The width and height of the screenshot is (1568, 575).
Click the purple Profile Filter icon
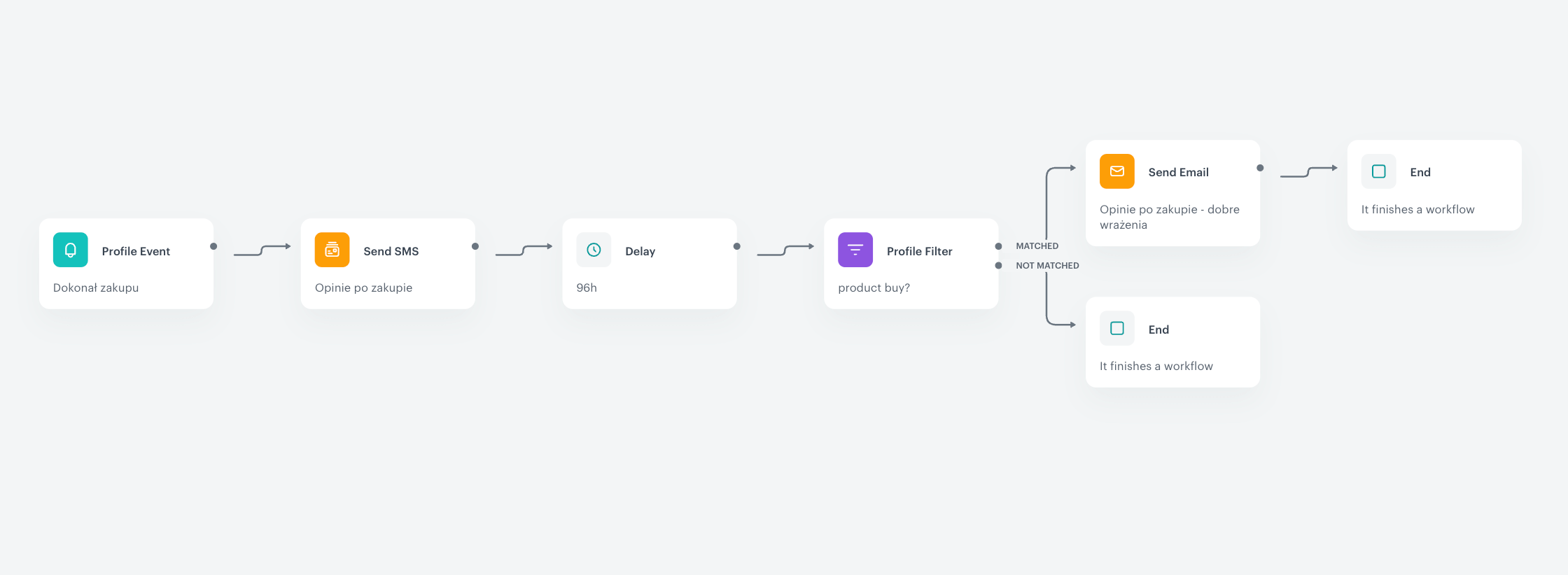[x=855, y=250]
